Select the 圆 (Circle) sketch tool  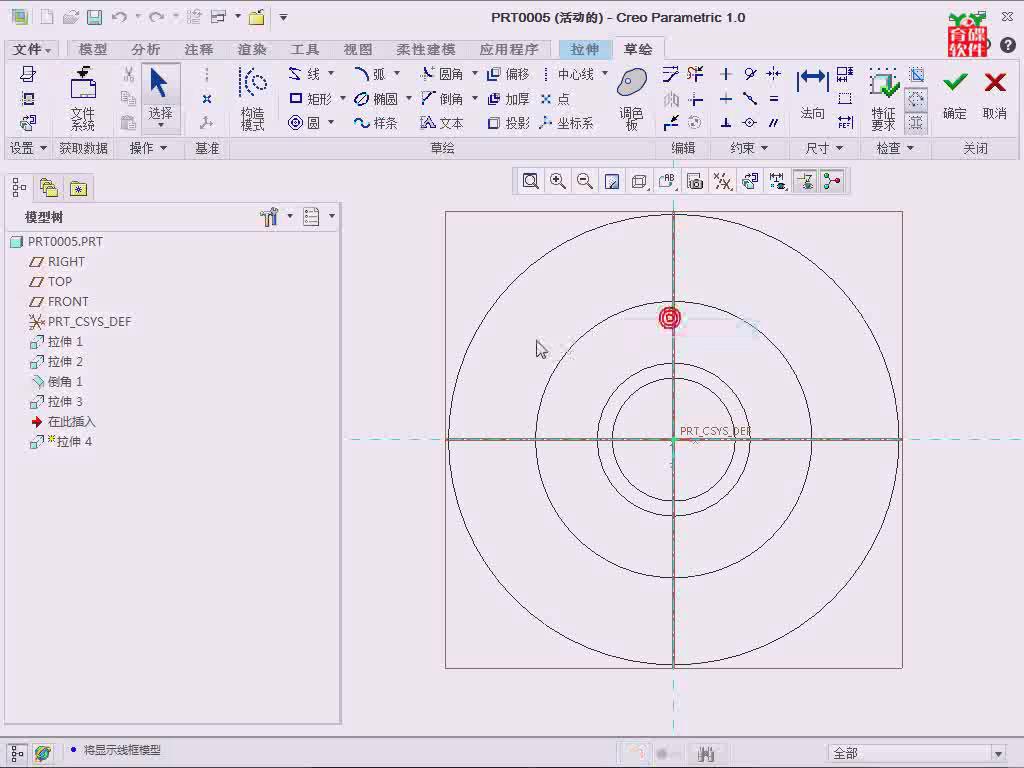coord(304,123)
